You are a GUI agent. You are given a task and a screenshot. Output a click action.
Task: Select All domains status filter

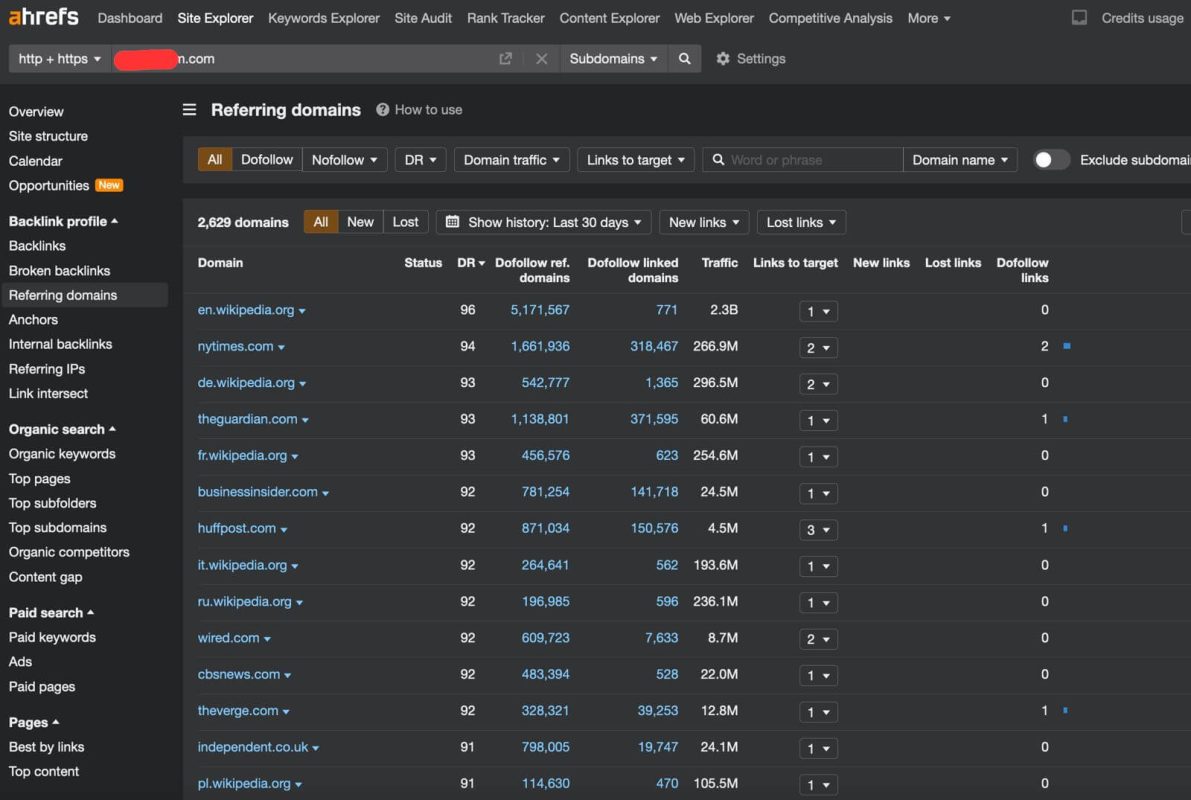(x=321, y=222)
